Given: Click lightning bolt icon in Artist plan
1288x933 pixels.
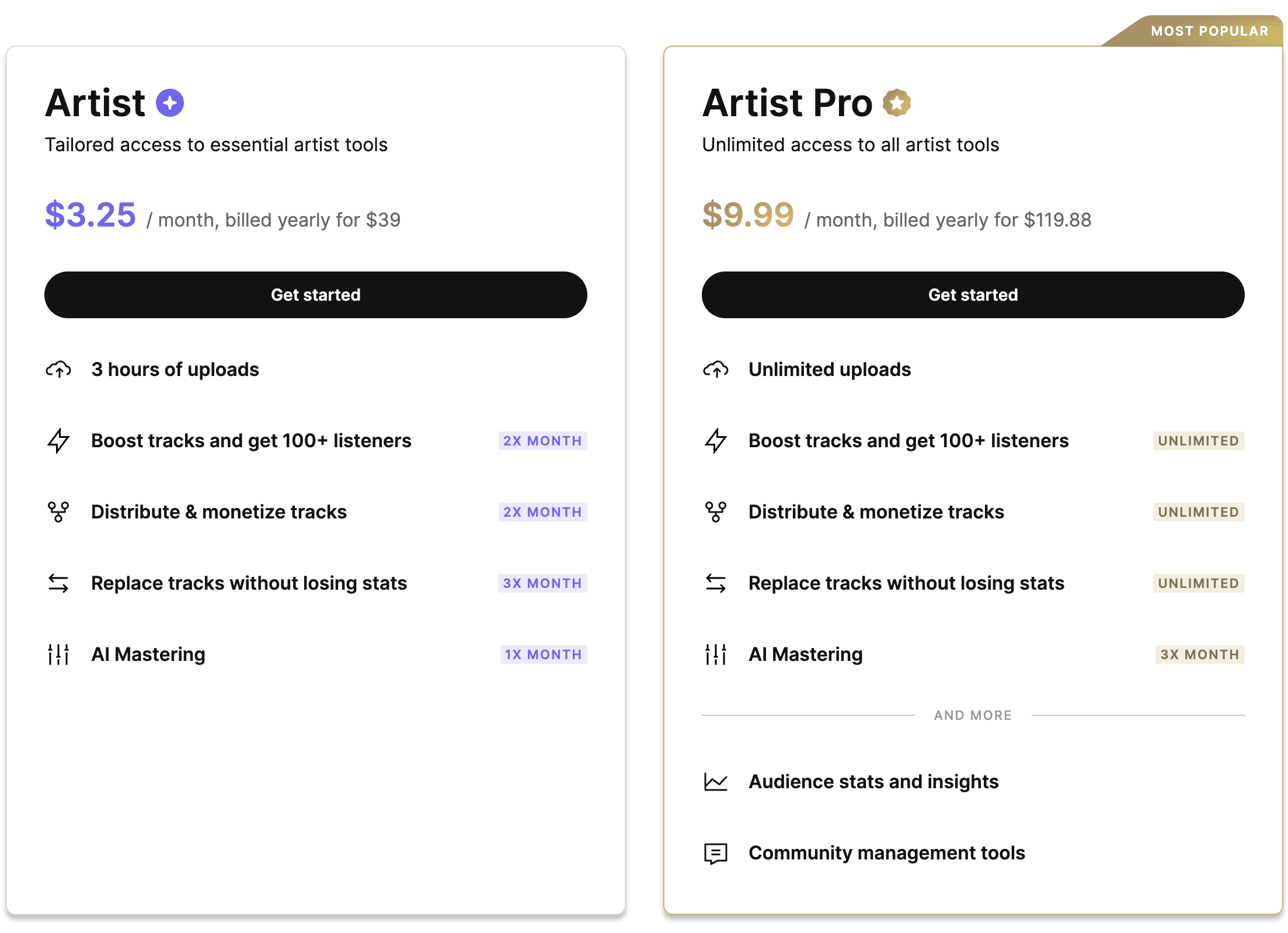Looking at the screenshot, I should click(x=58, y=441).
